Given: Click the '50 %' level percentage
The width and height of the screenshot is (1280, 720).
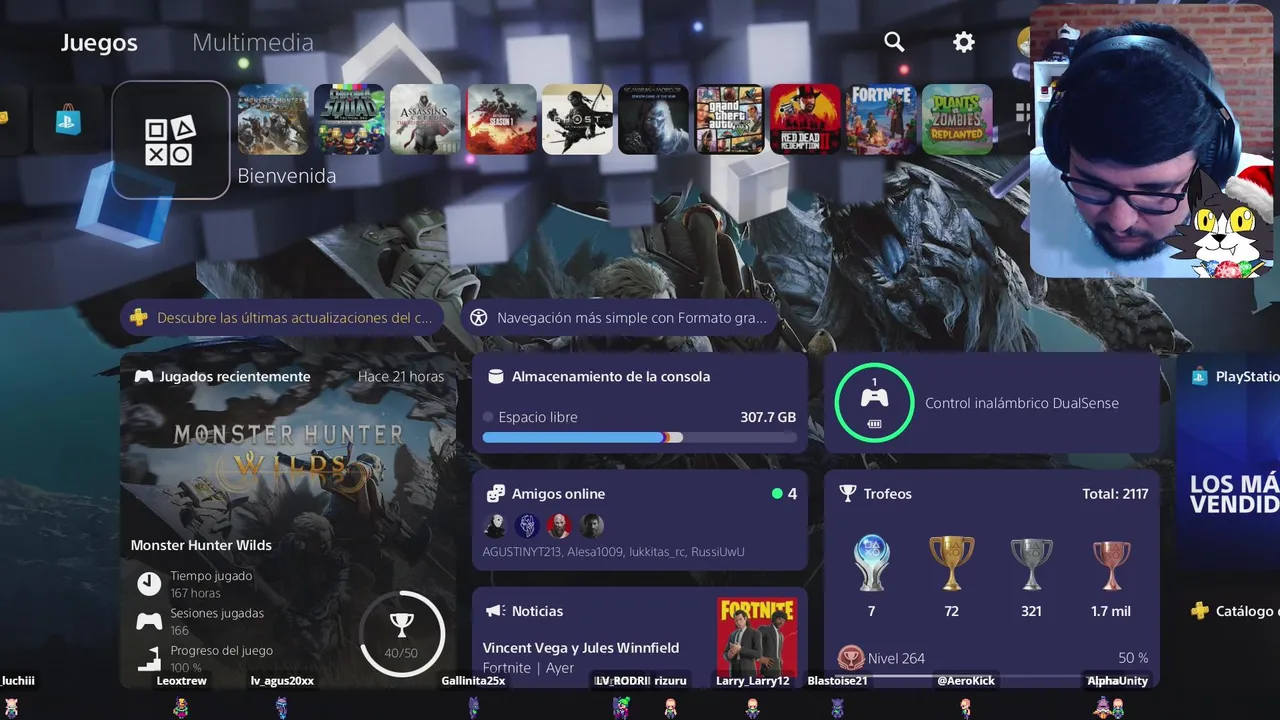Looking at the screenshot, I should click(x=1133, y=658).
